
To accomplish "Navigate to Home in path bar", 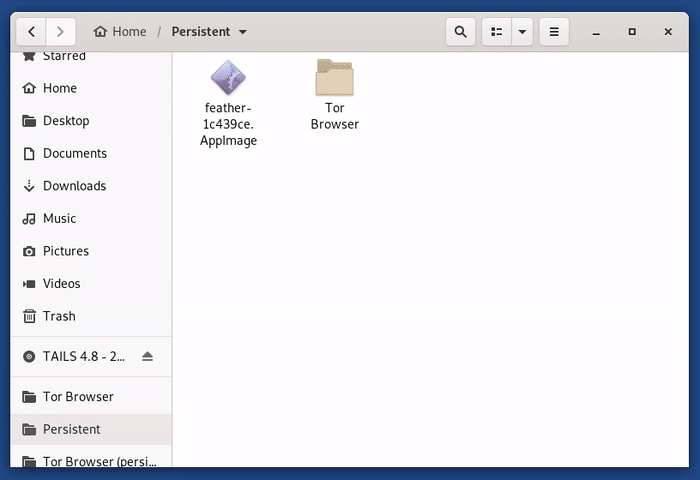I will (x=120, y=32).
